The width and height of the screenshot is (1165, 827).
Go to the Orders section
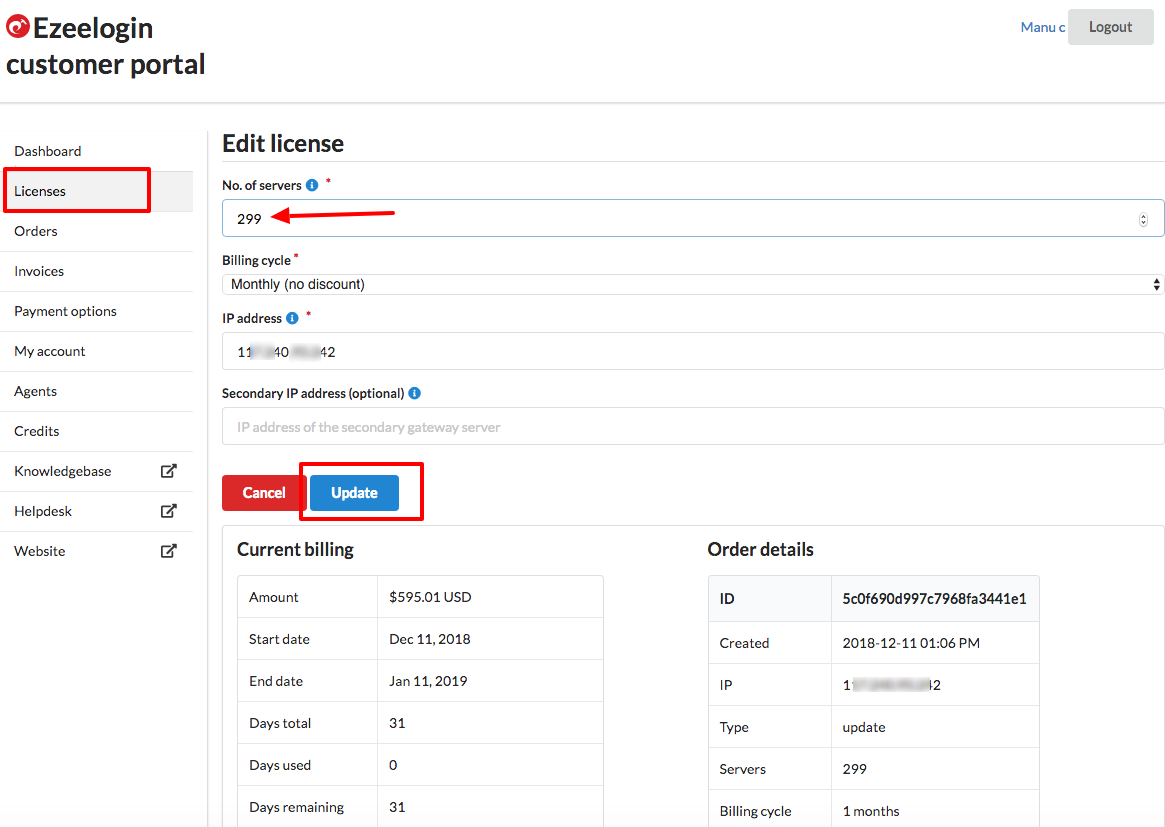[x=97, y=231]
